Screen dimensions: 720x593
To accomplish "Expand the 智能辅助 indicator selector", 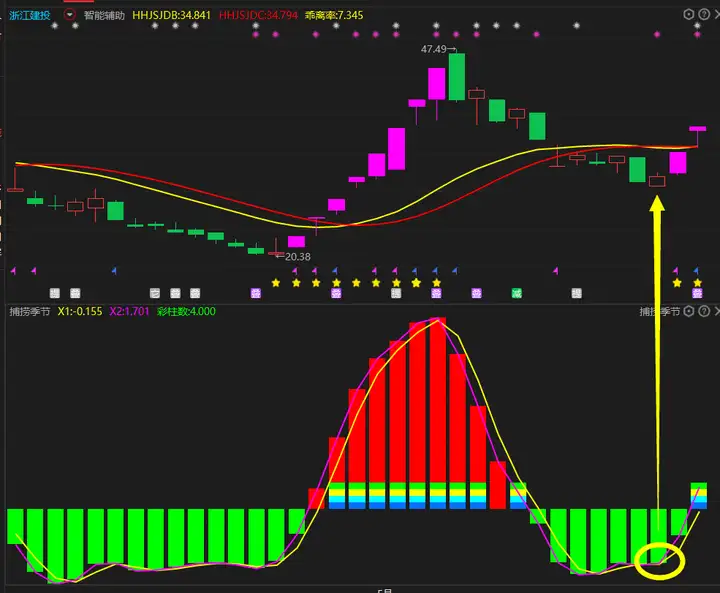I will coord(104,16).
